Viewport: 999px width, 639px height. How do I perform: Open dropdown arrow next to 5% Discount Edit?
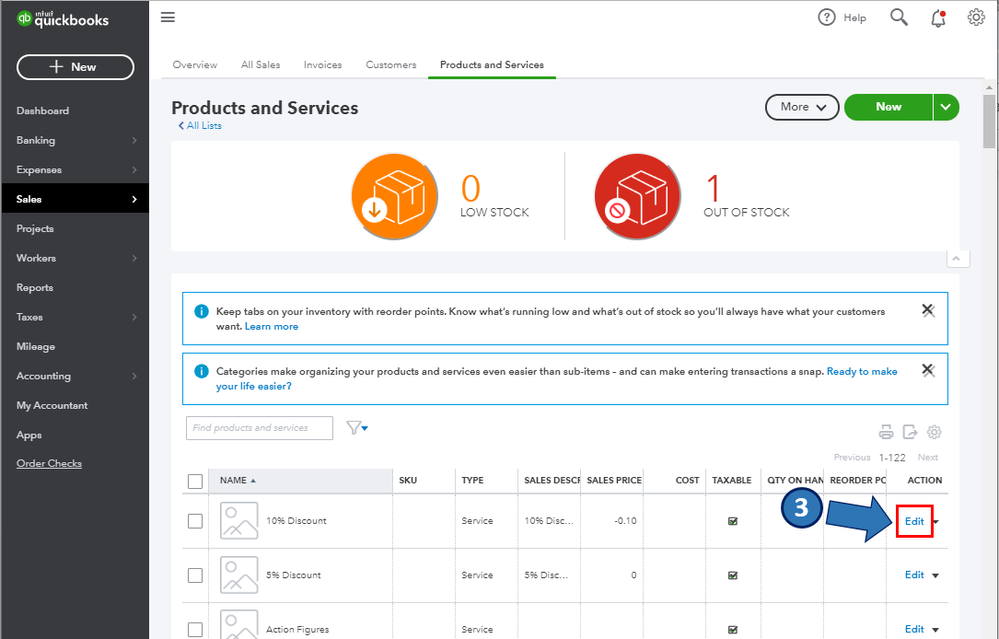pyautogui.click(x=936, y=575)
